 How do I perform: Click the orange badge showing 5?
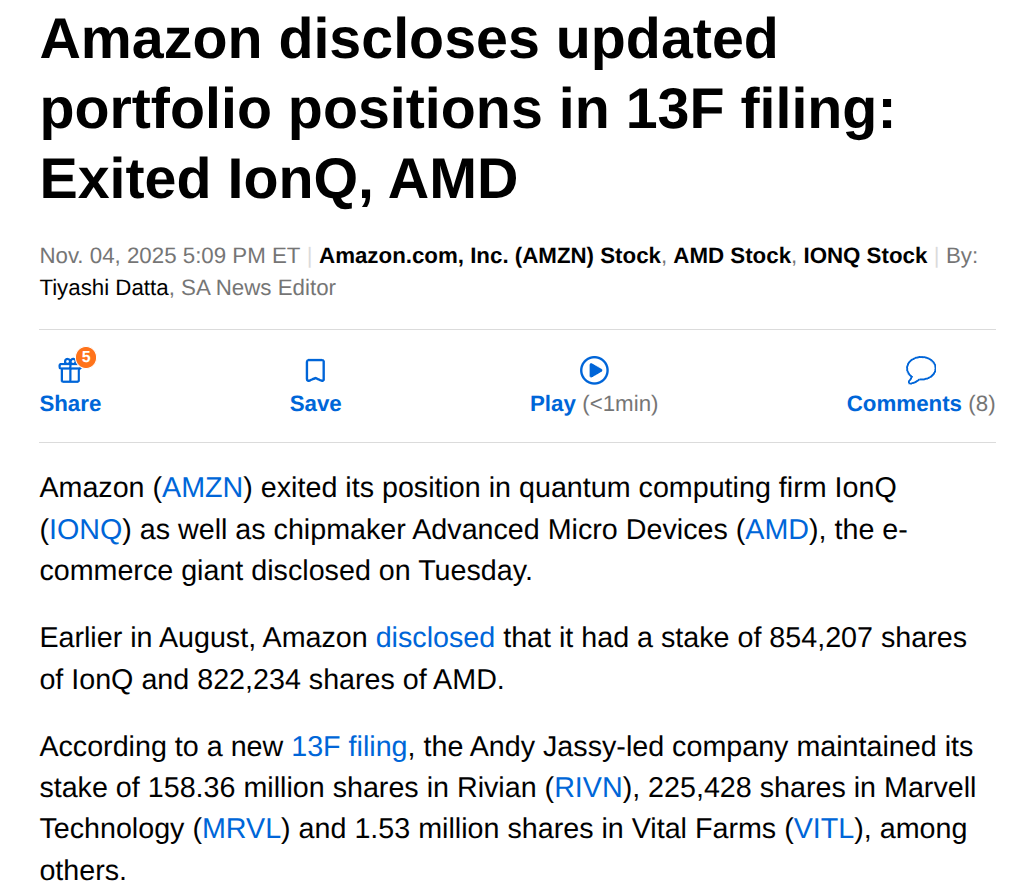coord(86,357)
